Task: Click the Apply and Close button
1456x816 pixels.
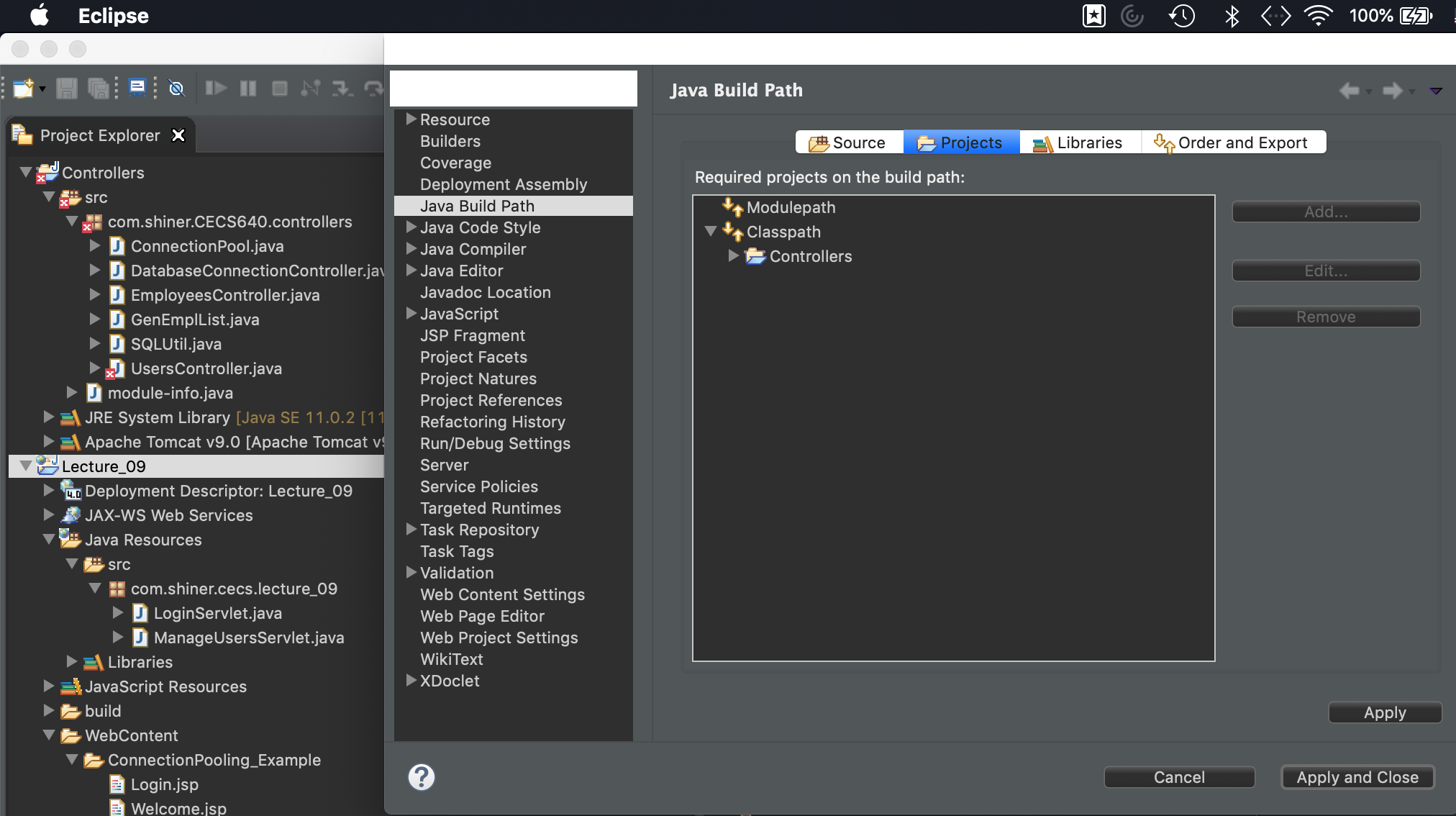Action: [1357, 777]
